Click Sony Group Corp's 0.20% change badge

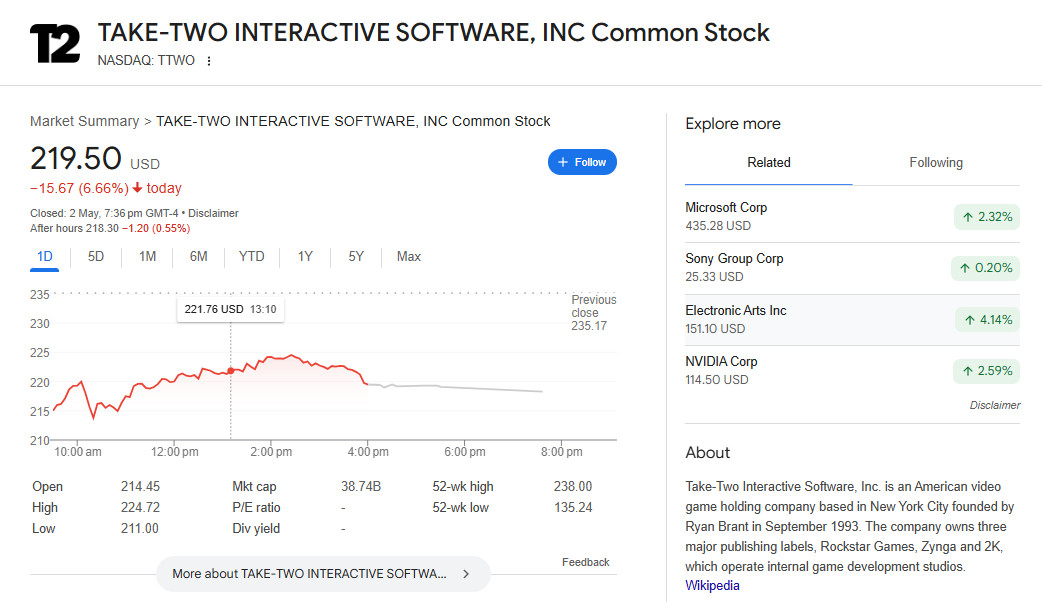coord(985,268)
